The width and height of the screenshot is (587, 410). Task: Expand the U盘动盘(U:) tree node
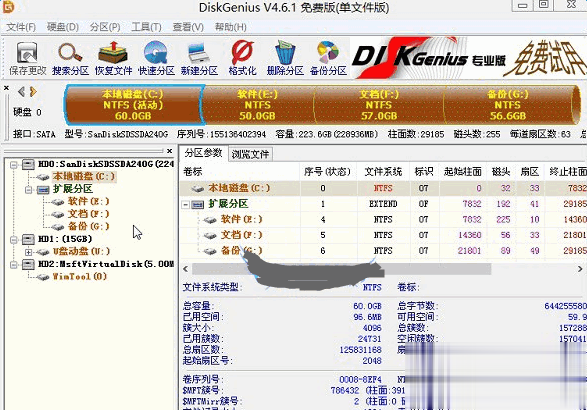28,252
